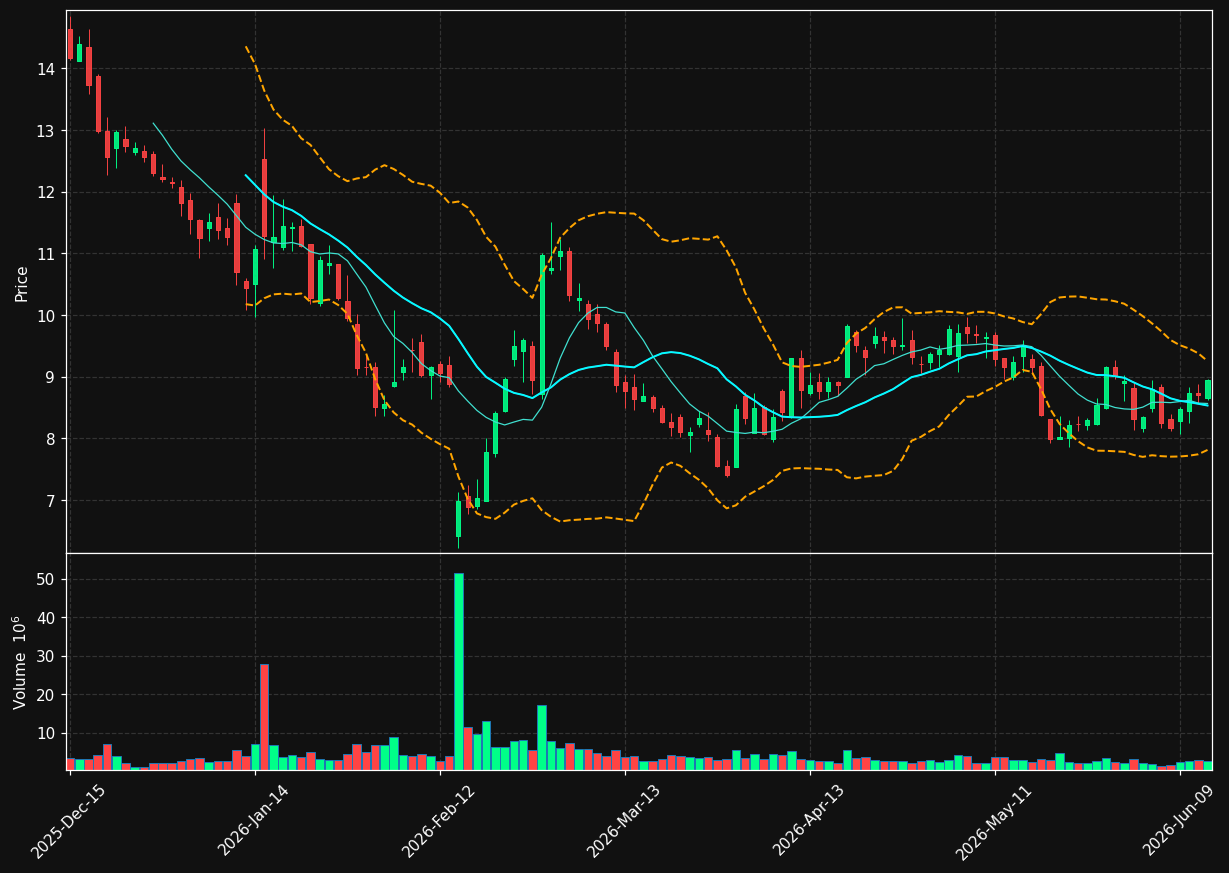
Task: Select the price tick label 8
Action: click(52, 439)
